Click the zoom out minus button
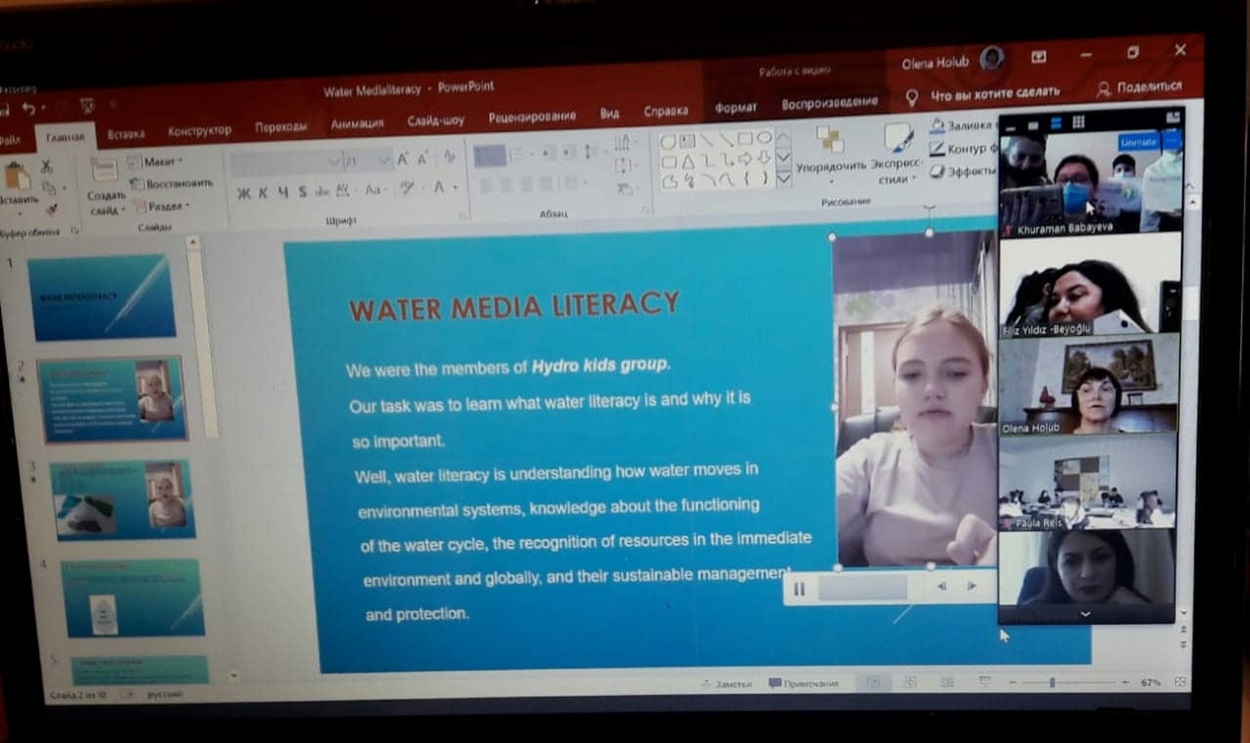 [1011, 682]
